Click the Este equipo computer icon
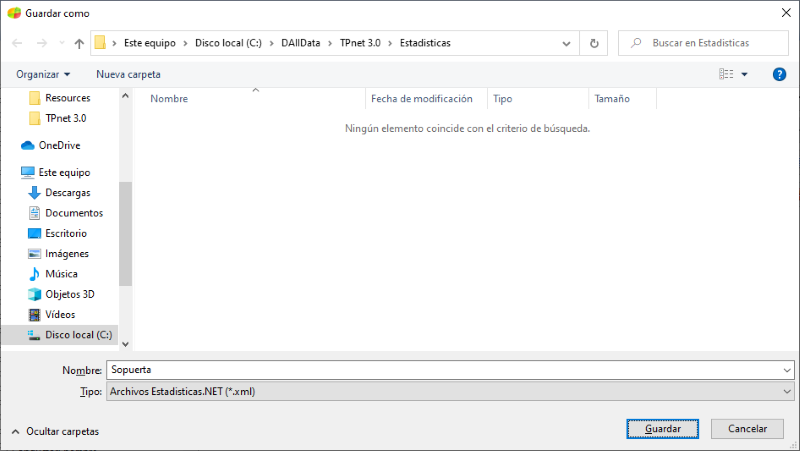The height and width of the screenshot is (451, 800). 28,172
